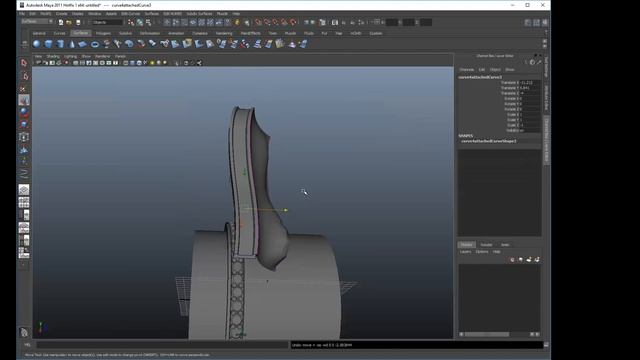Screen dimensions: 640x360
Task: Select curveAttachedCurveShape3 under SHAPES
Action: tap(489, 141)
